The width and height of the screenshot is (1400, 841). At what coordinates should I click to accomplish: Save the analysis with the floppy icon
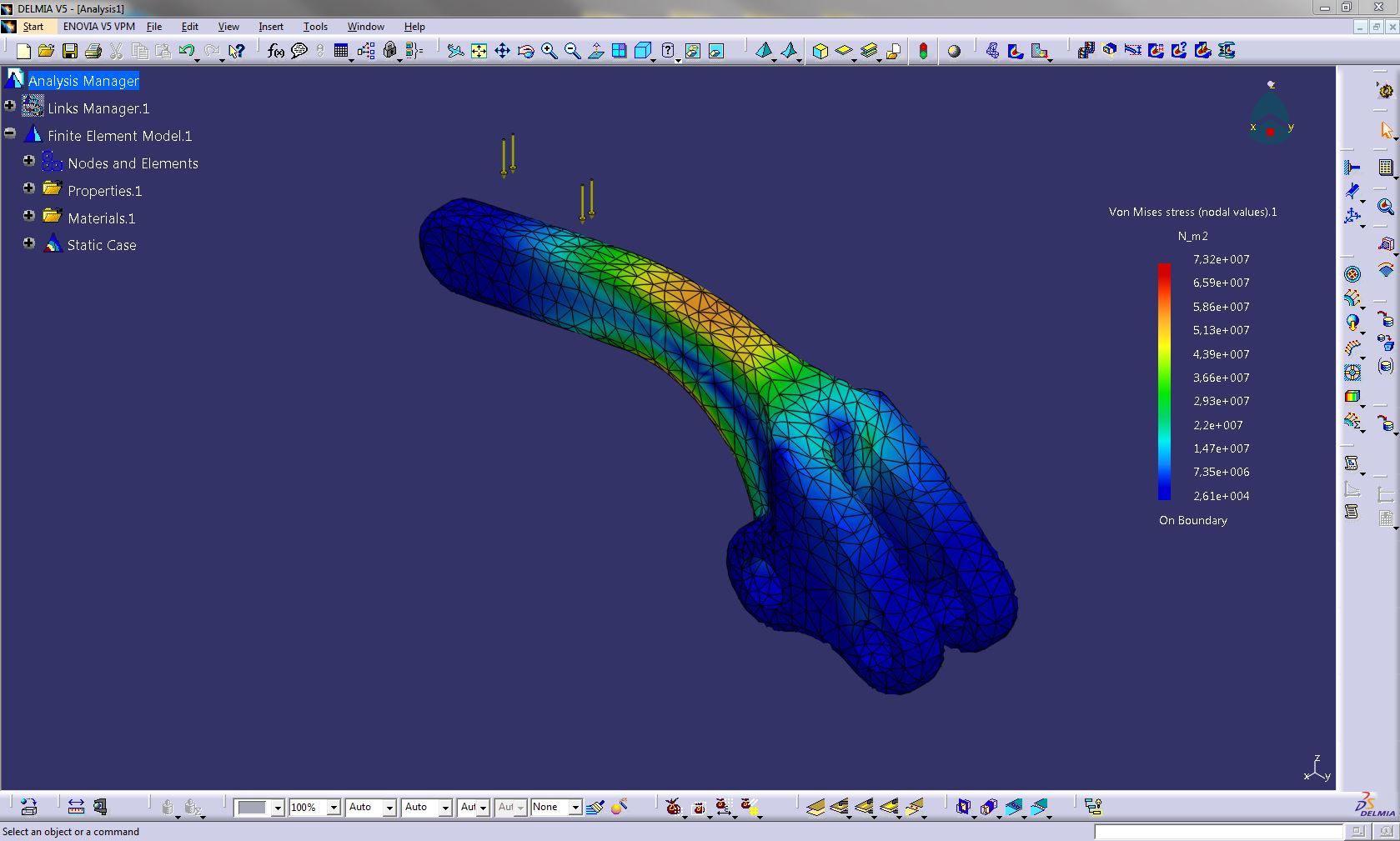tap(70, 52)
